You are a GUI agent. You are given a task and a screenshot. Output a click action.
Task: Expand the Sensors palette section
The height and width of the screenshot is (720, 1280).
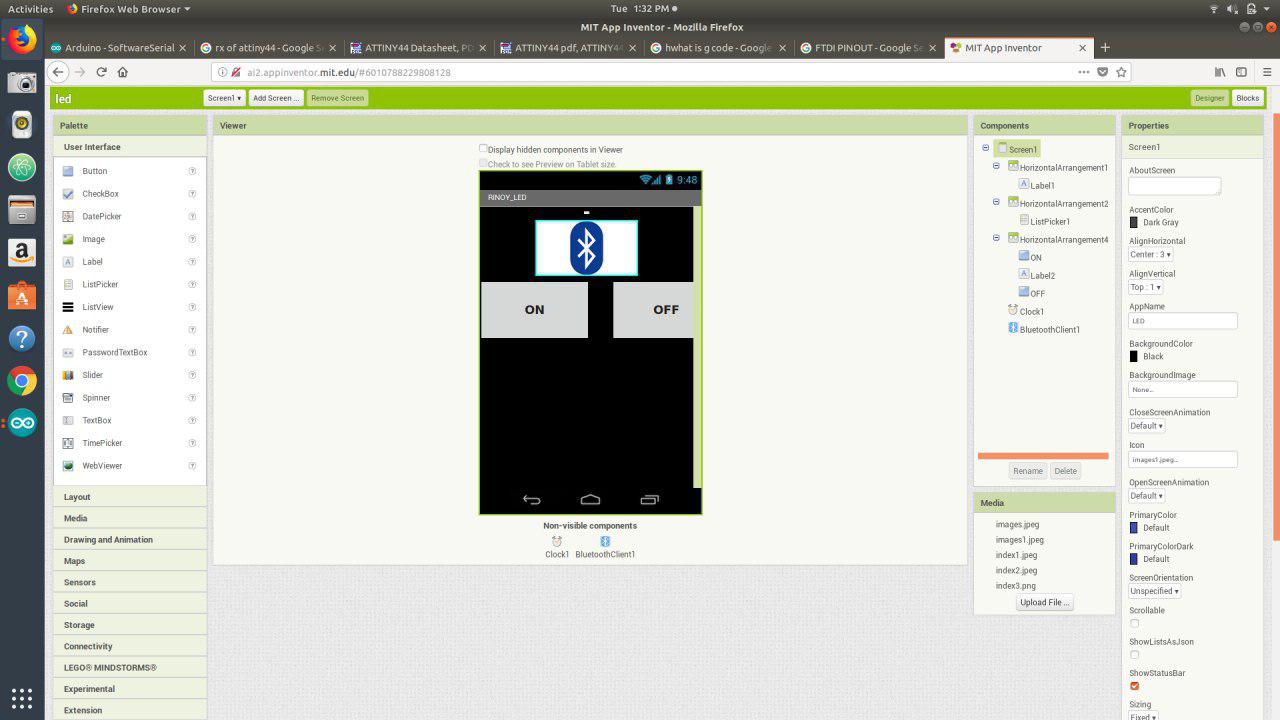pos(130,582)
